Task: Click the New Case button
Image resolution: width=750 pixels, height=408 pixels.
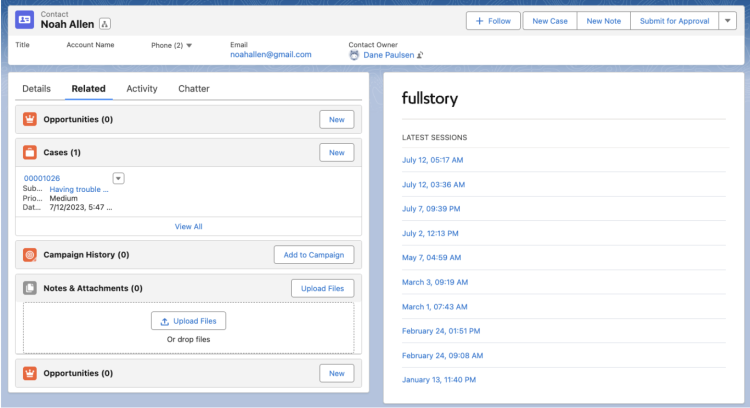Action: pyautogui.click(x=550, y=21)
